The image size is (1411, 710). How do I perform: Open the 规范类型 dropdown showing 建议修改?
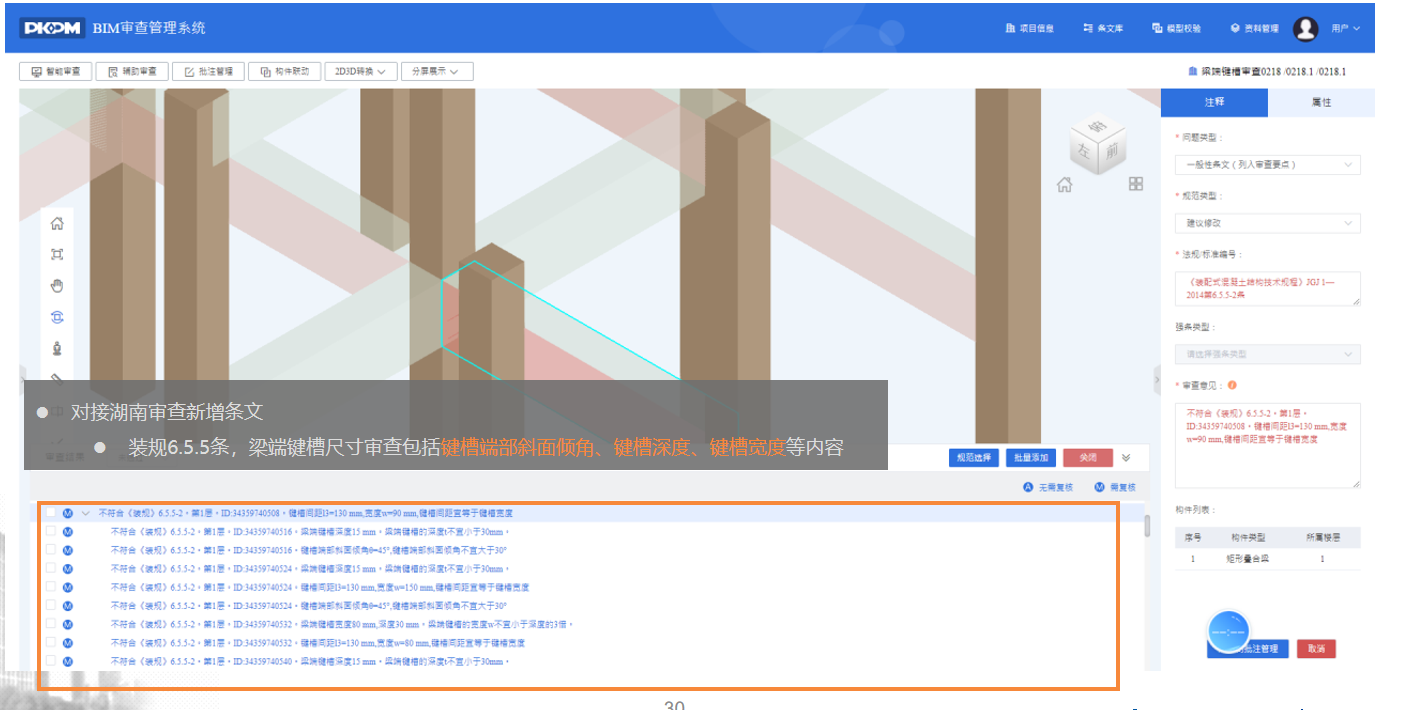[1267, 223]
